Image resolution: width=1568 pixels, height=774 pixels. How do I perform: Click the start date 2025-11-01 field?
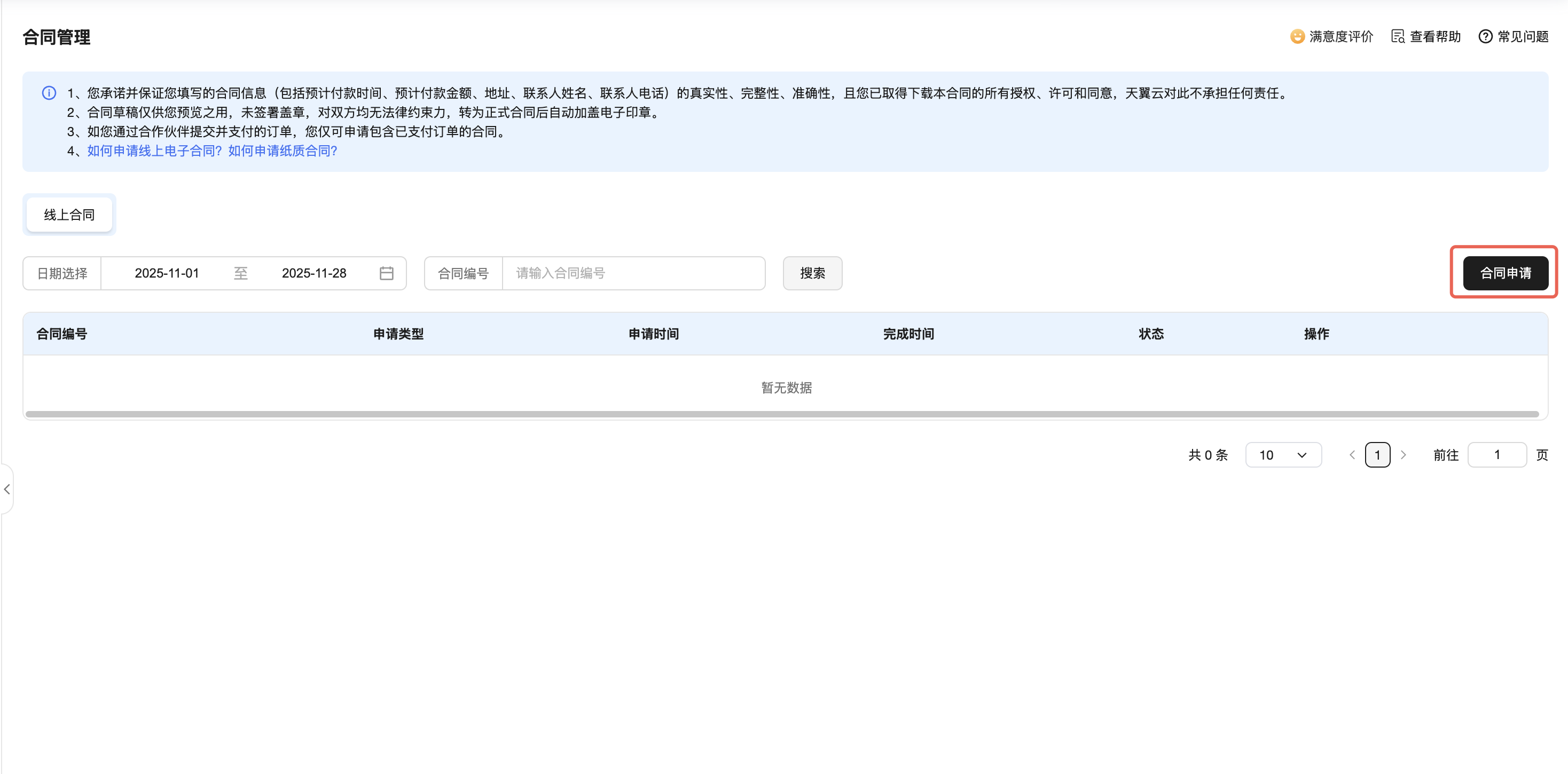point(167,273)
